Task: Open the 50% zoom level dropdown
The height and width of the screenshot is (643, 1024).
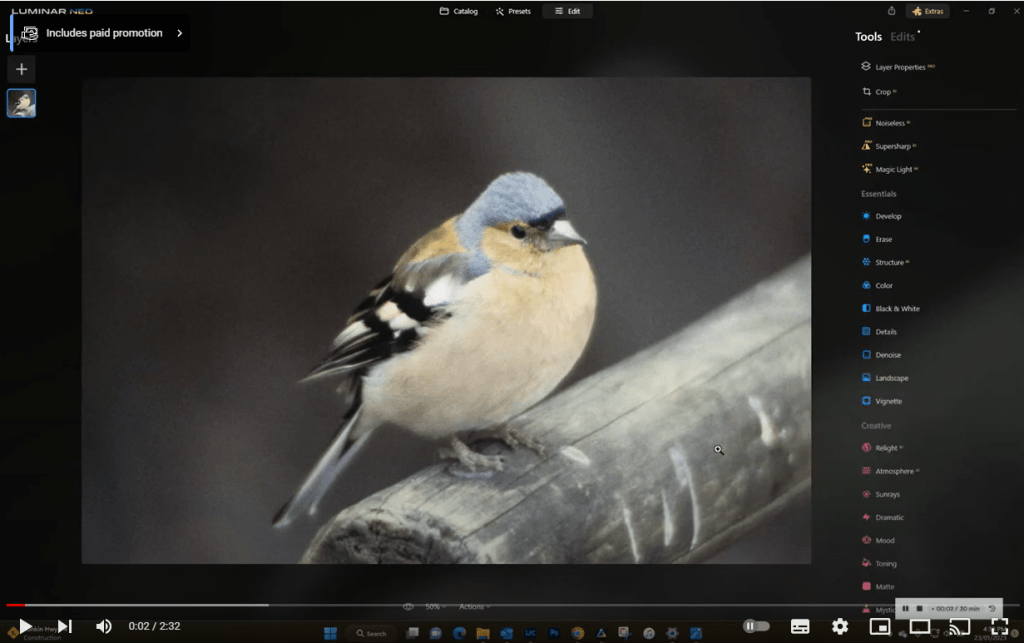Action: [432, 605]
